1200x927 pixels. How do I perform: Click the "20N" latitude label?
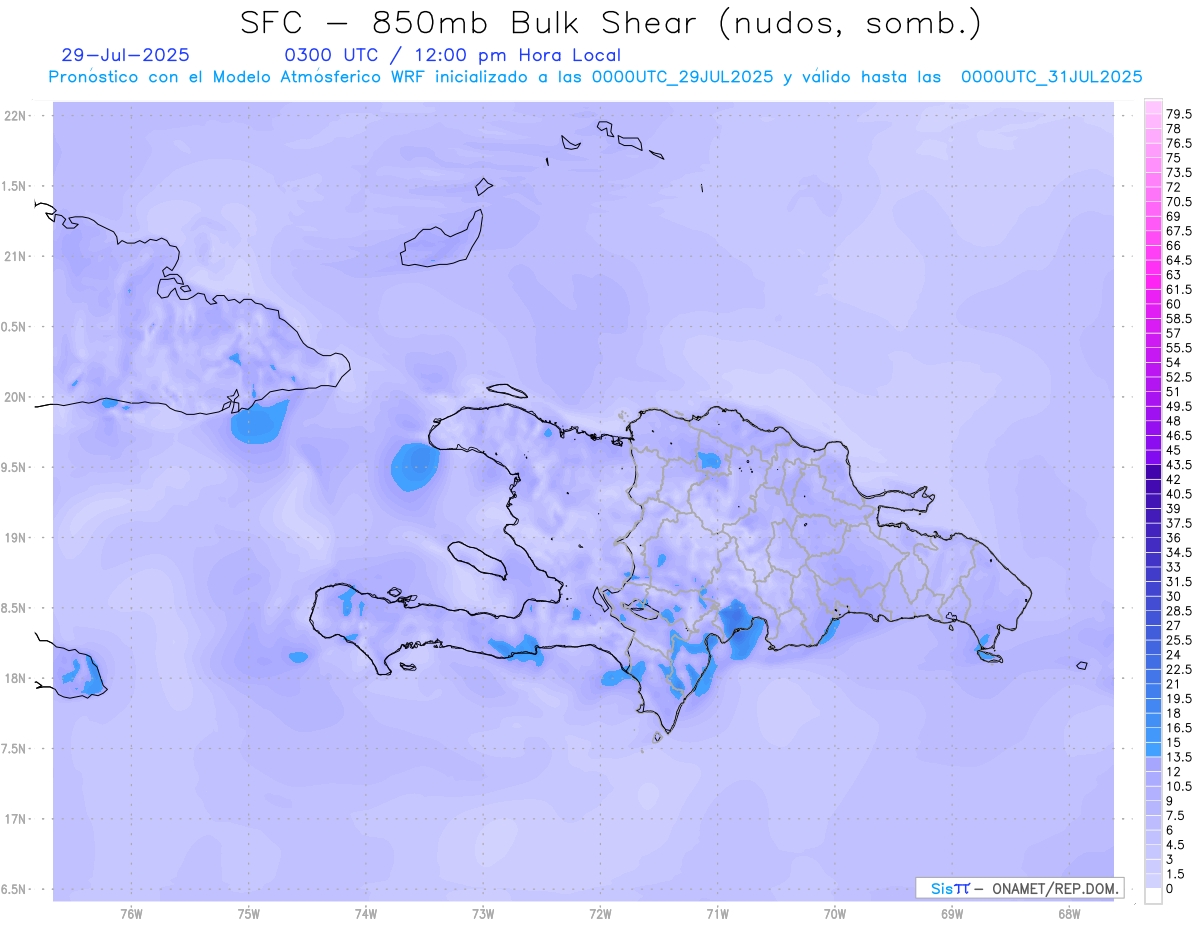coord(15,397)
